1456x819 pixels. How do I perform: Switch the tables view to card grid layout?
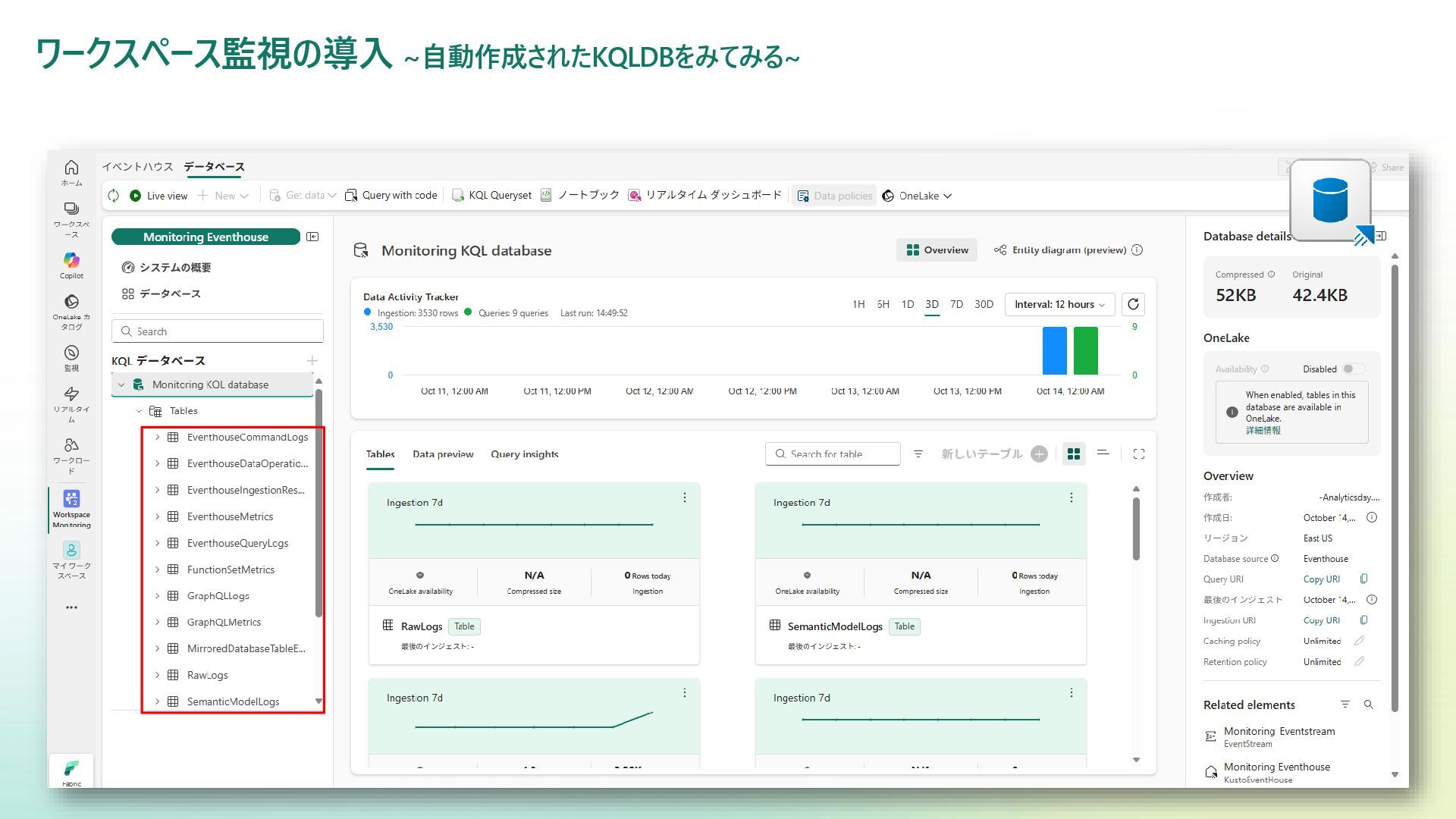(x=1073, y=453)
